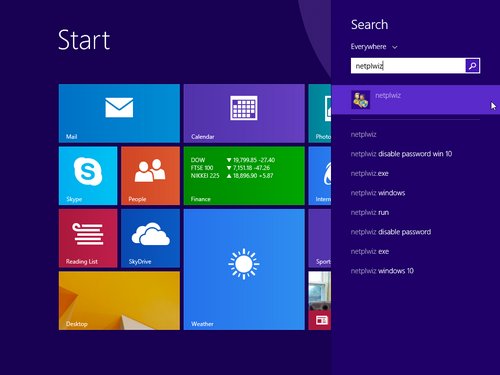Choose suggestion netplwiz run

[x=370, y=212]
